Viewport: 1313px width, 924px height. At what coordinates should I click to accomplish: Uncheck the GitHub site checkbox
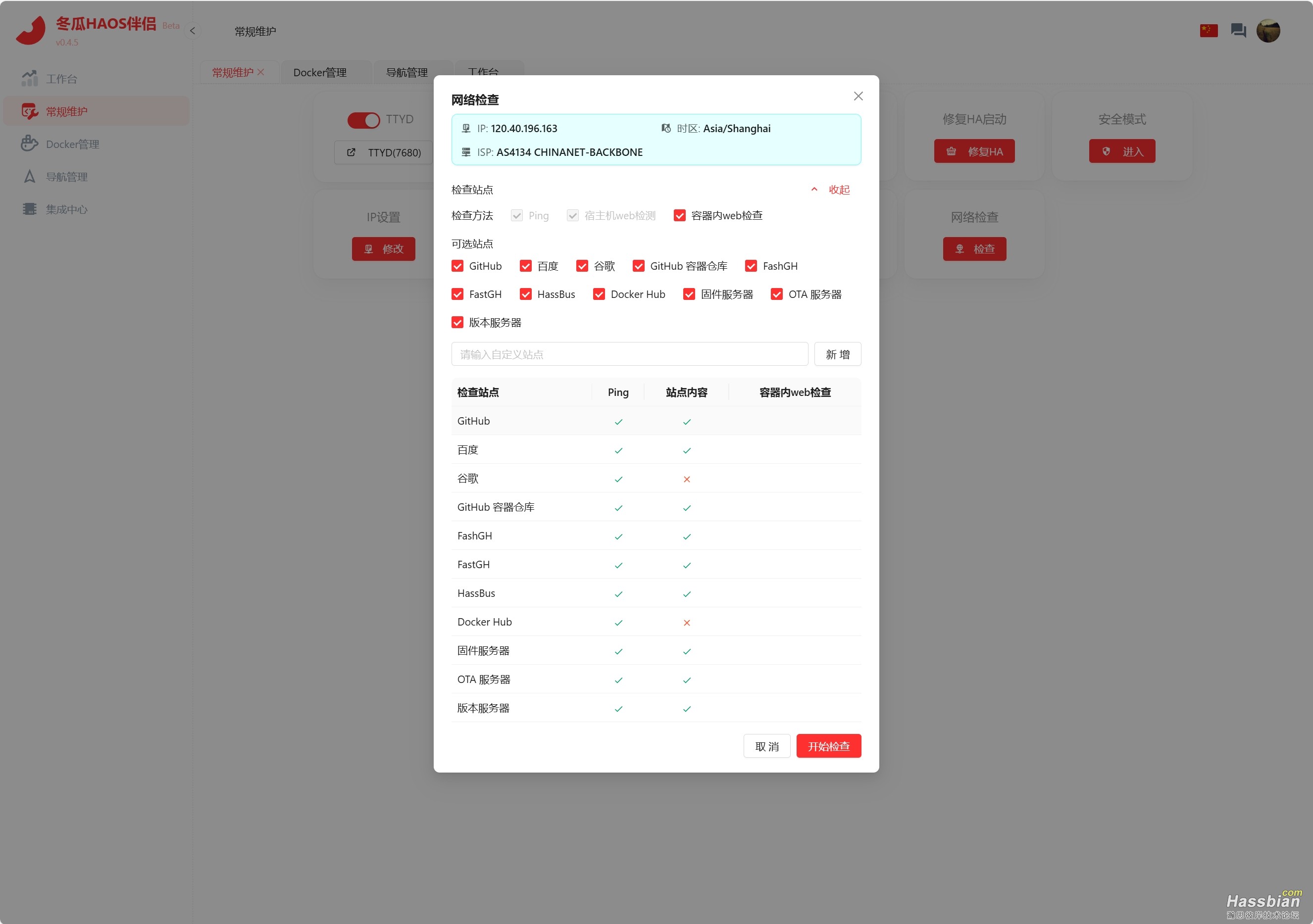point(457,266)
